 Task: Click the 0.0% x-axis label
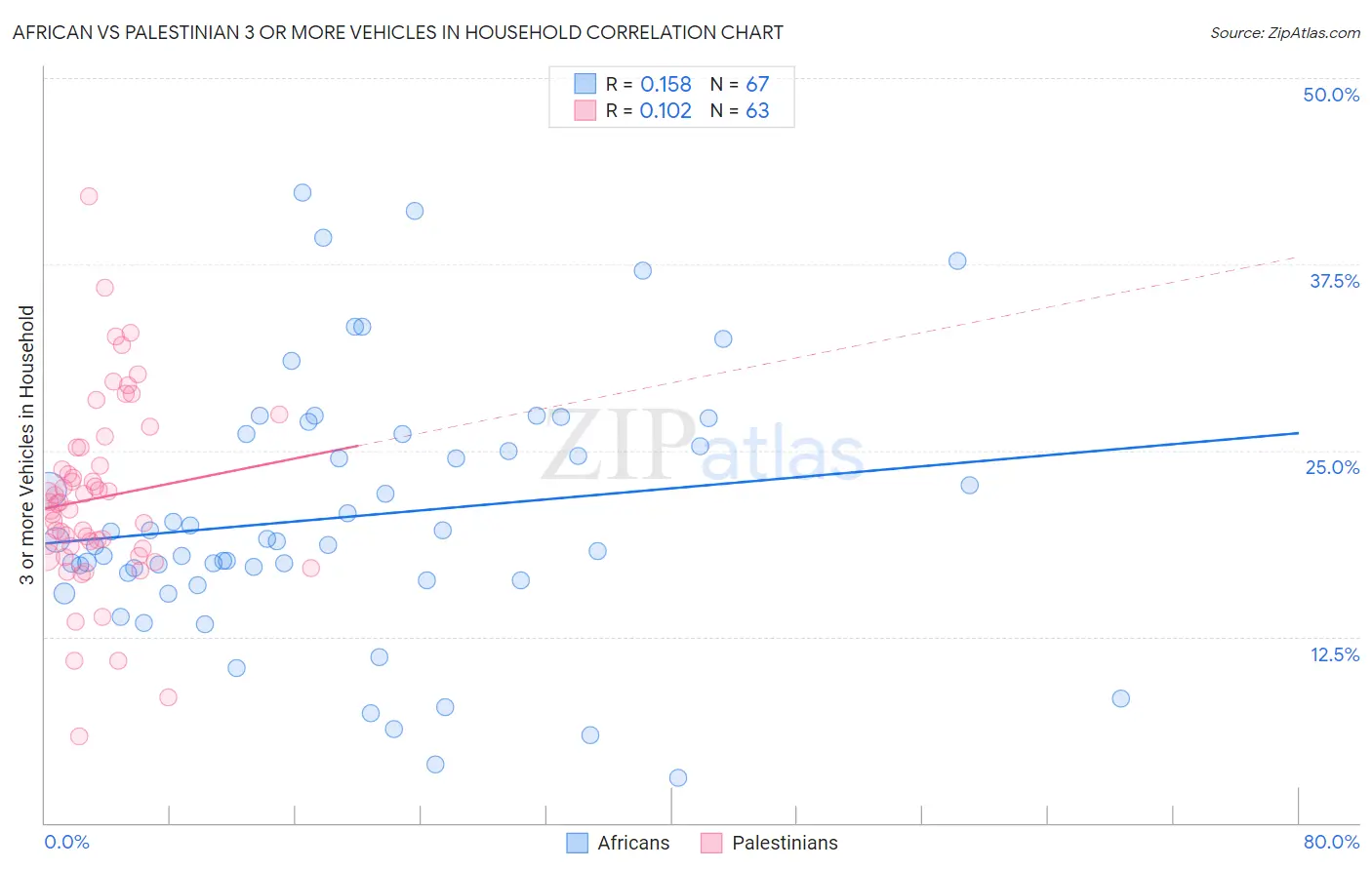(66, 842)
